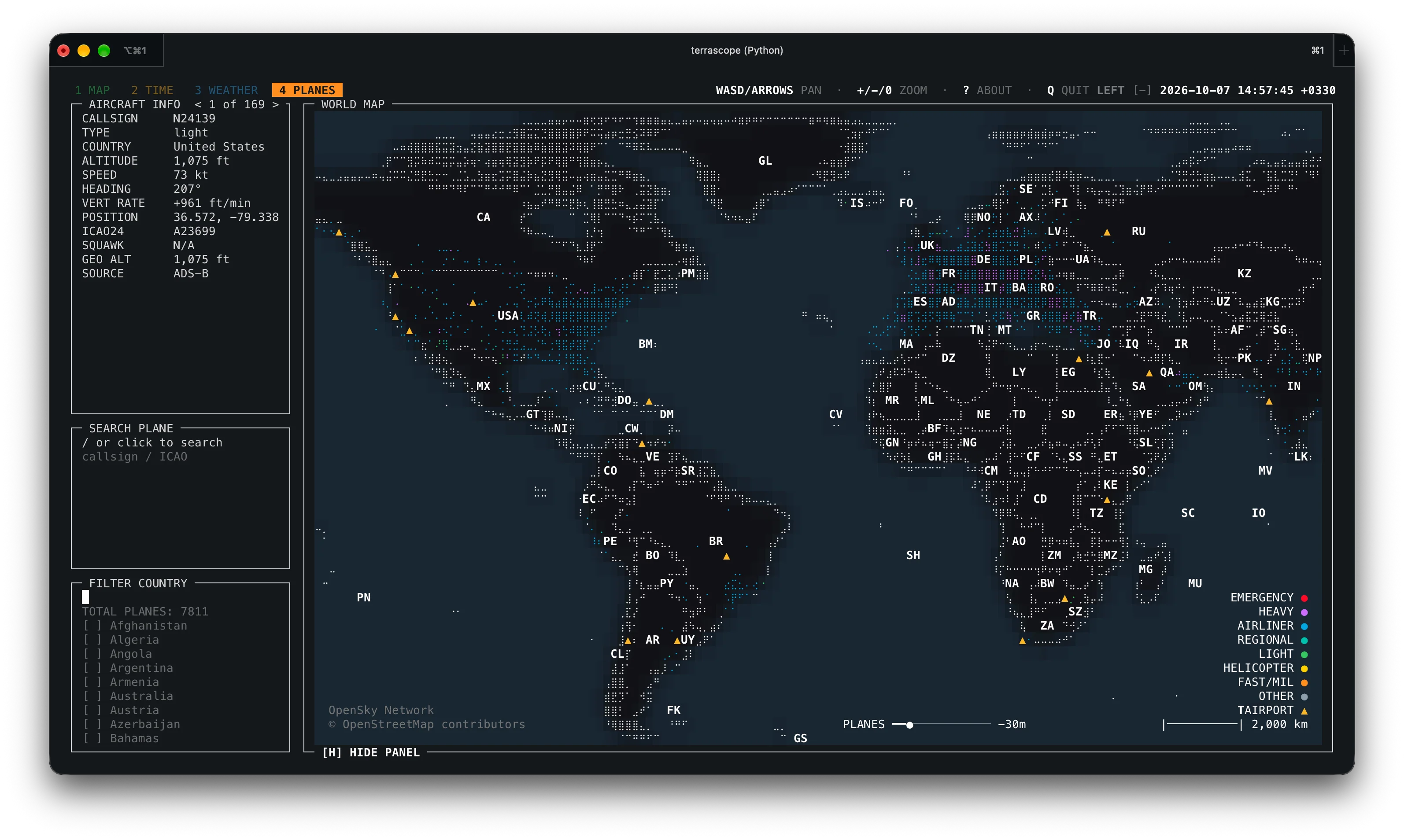
Task: Click airport triangle below KE label
Action: (1107, 500)
